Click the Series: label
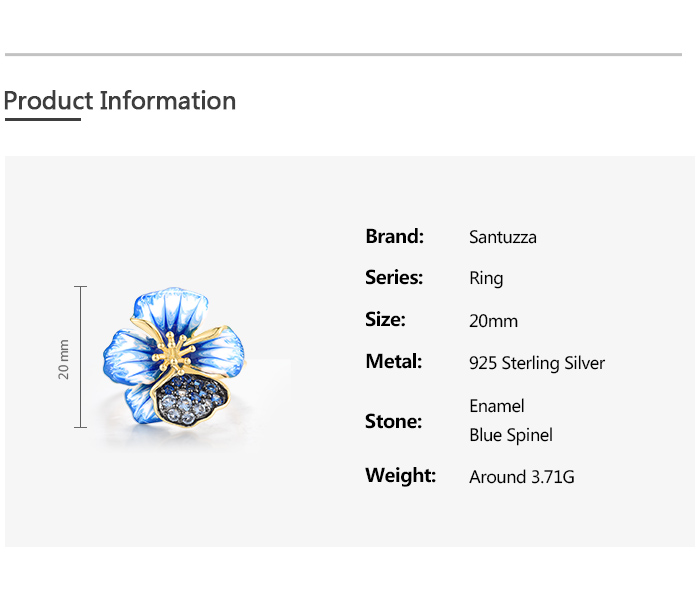 [394, 278]
